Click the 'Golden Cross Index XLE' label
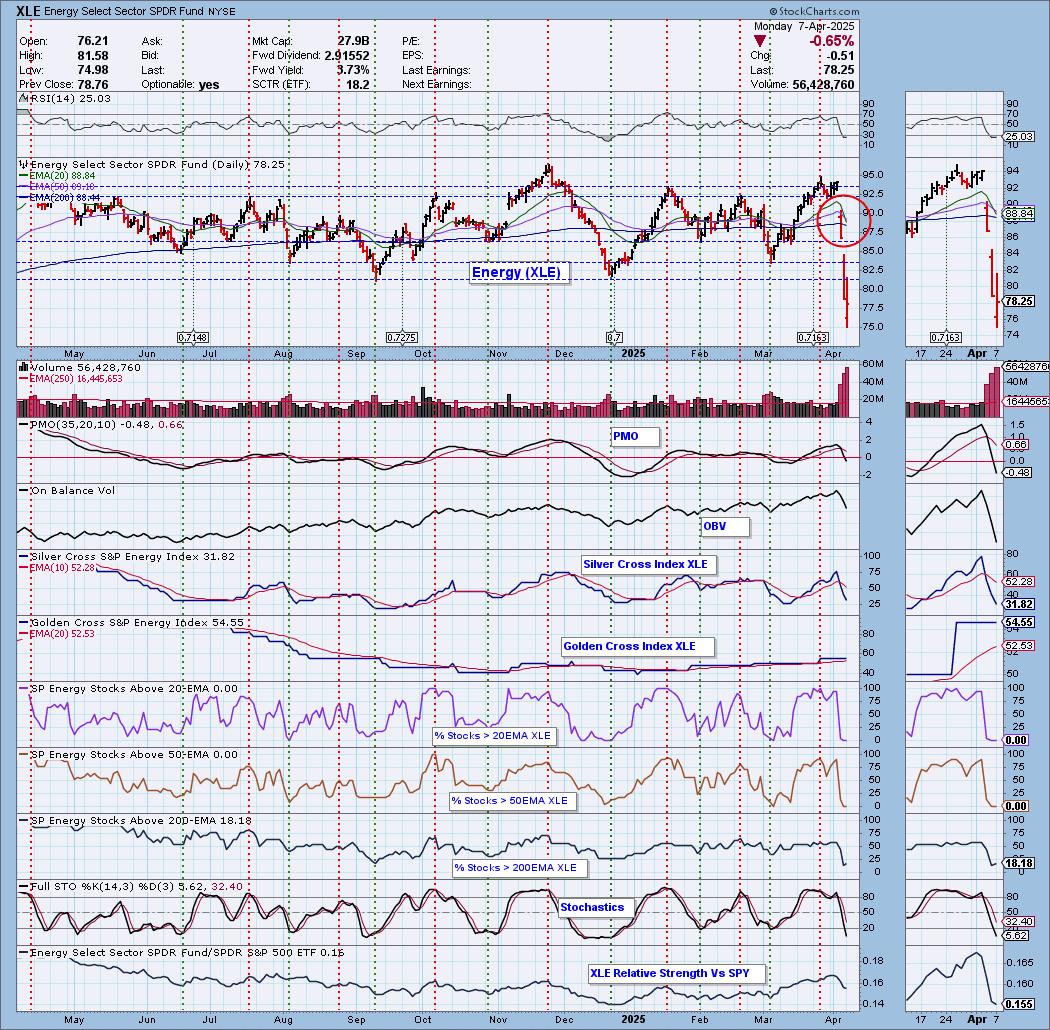The image size is (1050, 1030). pos(638,646)
